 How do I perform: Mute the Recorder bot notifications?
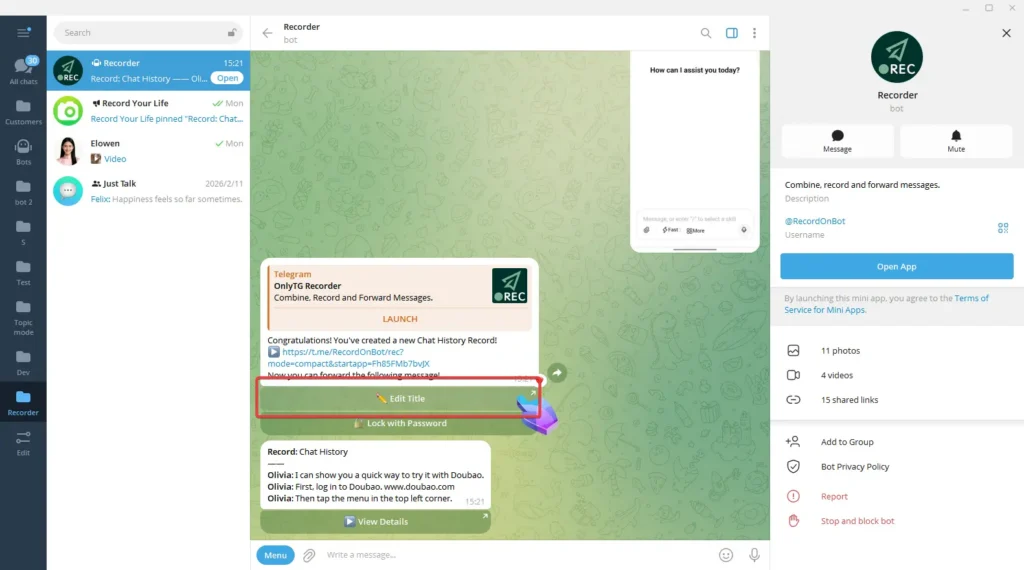(x=956, y=141)
